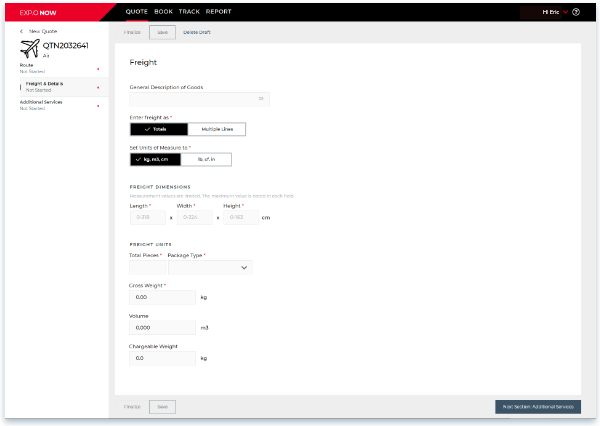Click the help question mark icon
Image resolution: width=600 pixels, height=426 pixels.
point(578,12)
